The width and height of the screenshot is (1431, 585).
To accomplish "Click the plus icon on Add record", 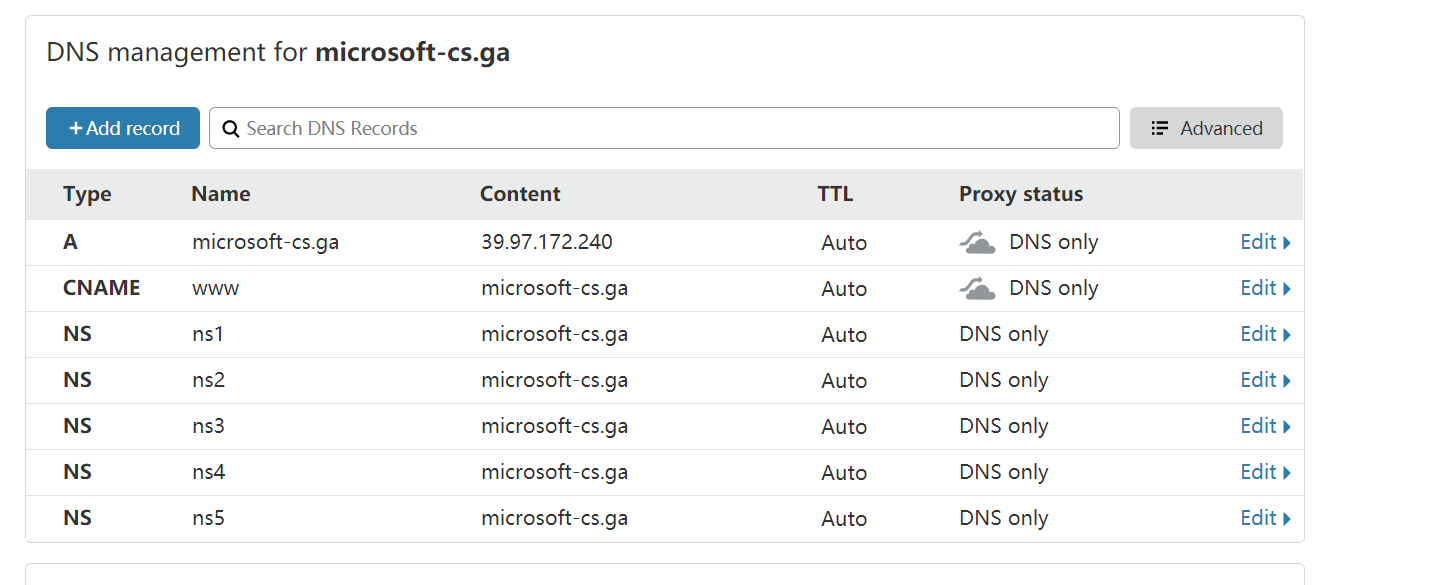I will point(76,129).
